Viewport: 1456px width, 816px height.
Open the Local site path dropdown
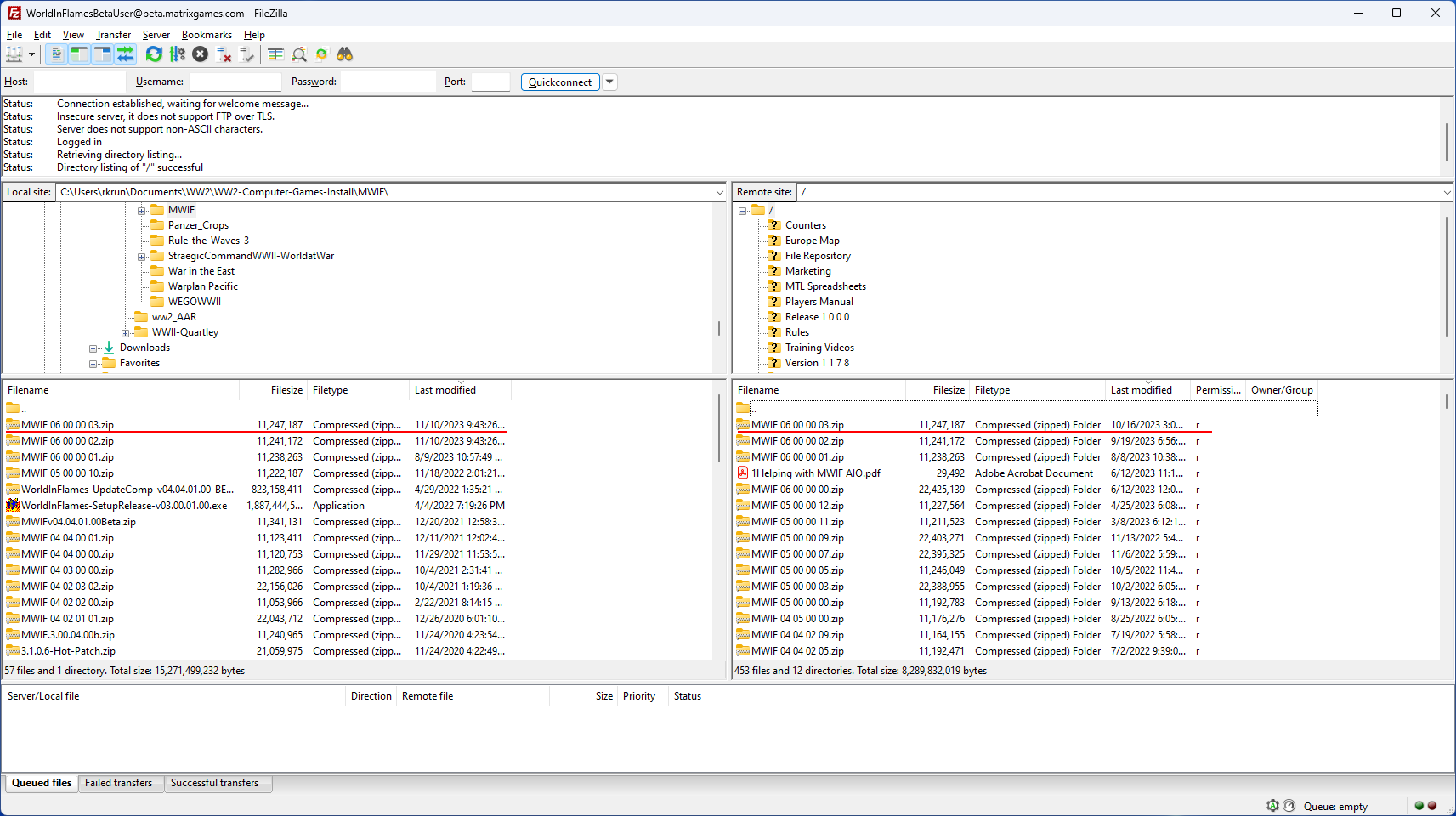[x=719, y=193]
